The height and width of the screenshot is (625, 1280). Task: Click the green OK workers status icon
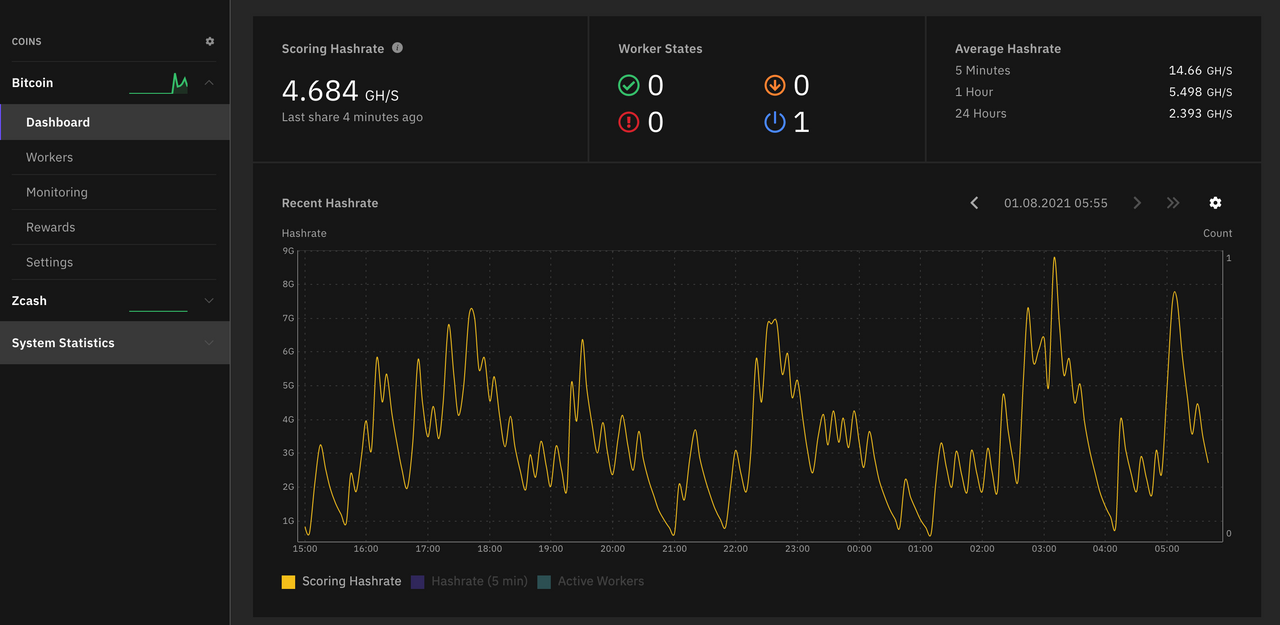tap(629, 86)
